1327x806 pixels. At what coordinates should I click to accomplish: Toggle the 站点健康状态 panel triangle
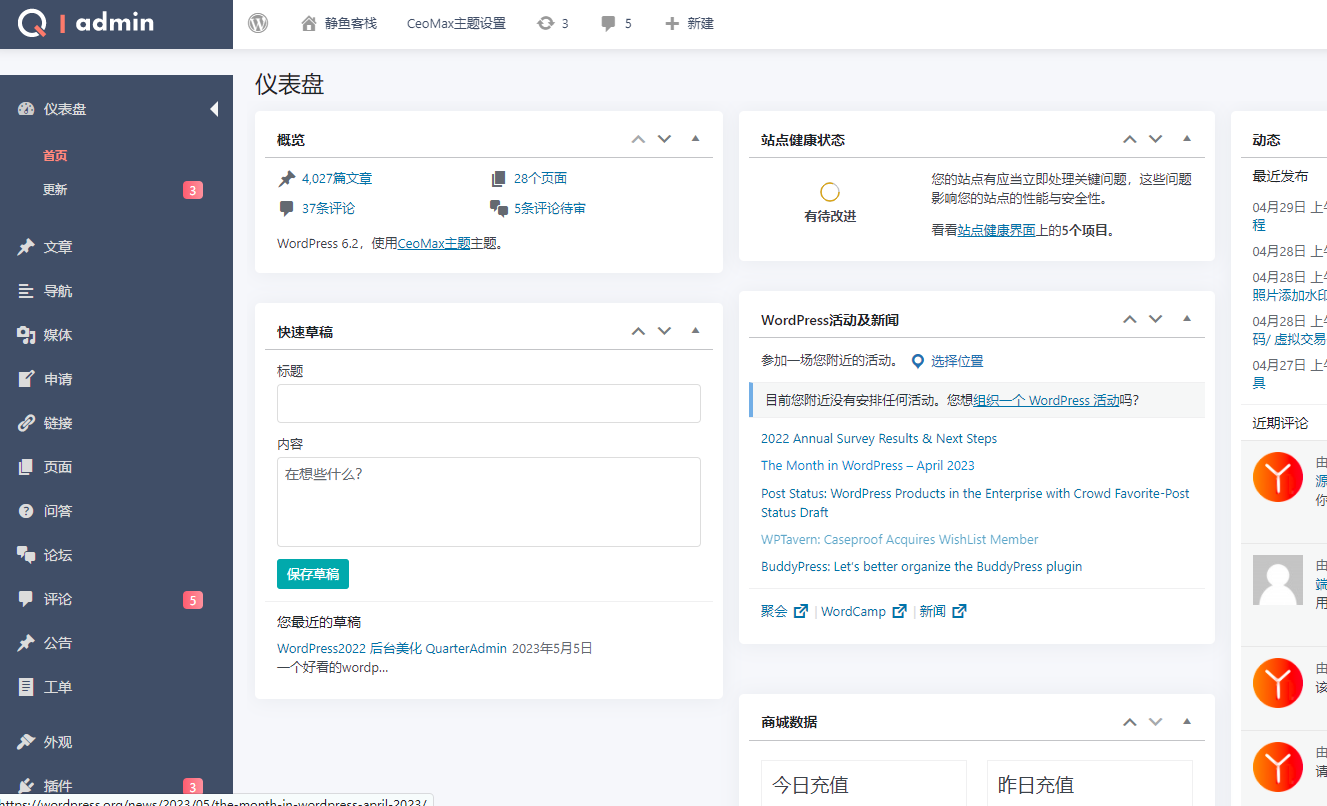click(1187, 139)
